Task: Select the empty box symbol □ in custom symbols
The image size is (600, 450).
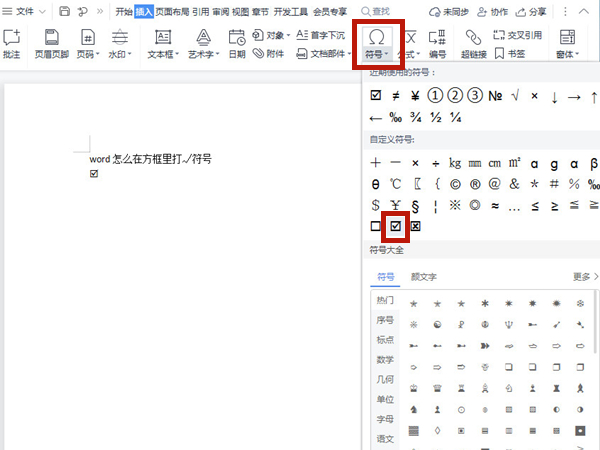Action: click(376, 226)
